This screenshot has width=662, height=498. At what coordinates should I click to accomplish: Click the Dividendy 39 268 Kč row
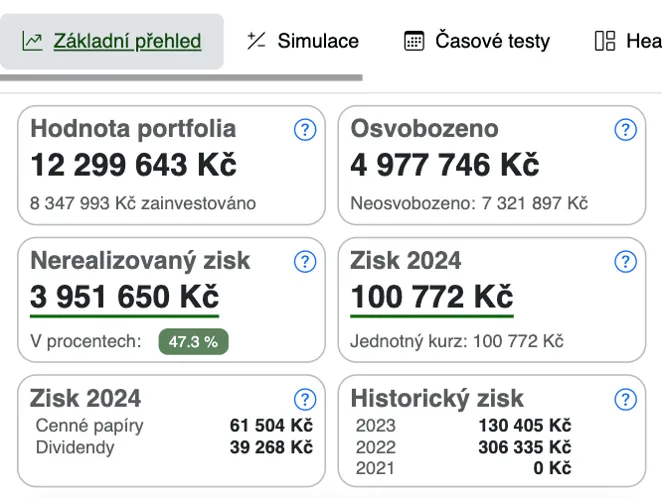pyautogui.click(x=174, y=447)
